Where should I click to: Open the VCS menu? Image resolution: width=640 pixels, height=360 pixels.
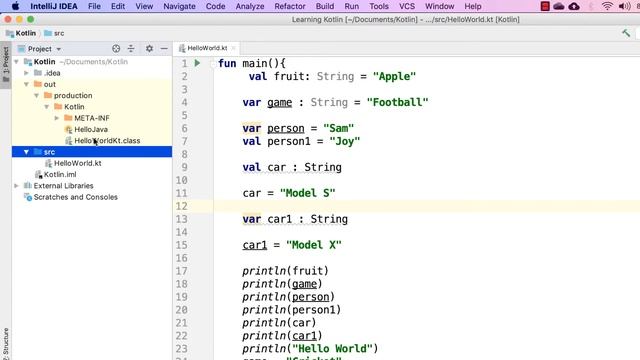coord(407,6)
